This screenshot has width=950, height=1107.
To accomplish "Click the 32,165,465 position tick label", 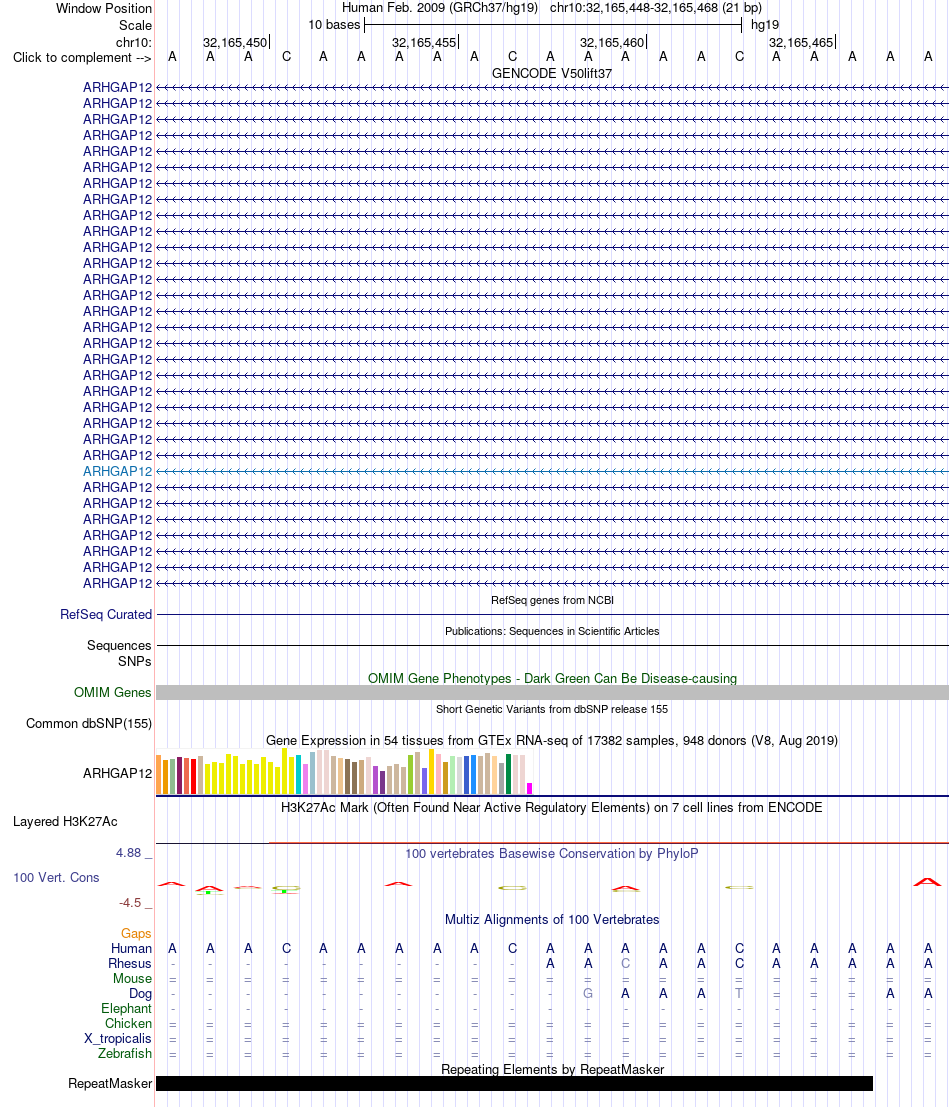I will pos(801,42).
